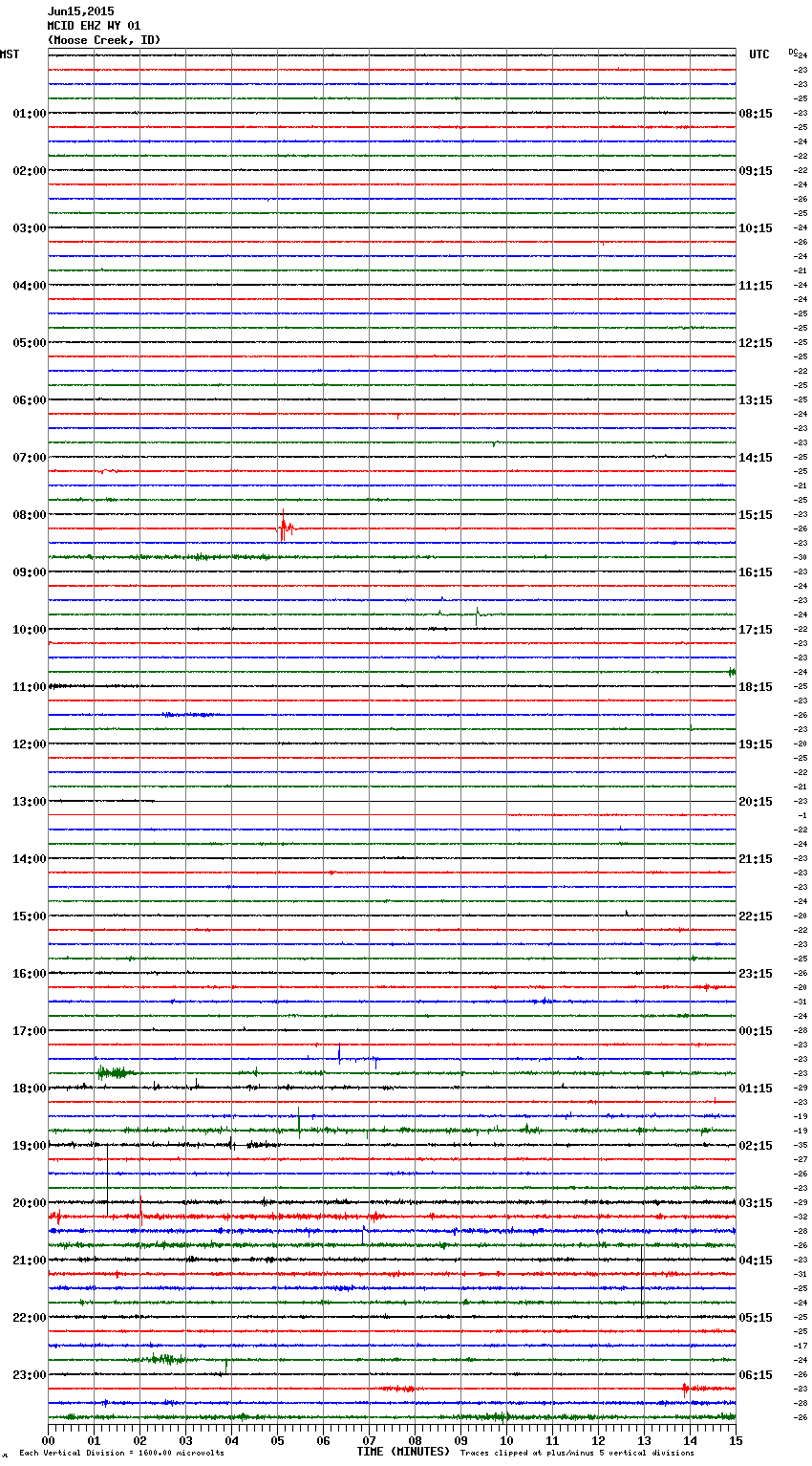
Task: Select the station code MCID EHZ WY 01
Action: (94, 26)
